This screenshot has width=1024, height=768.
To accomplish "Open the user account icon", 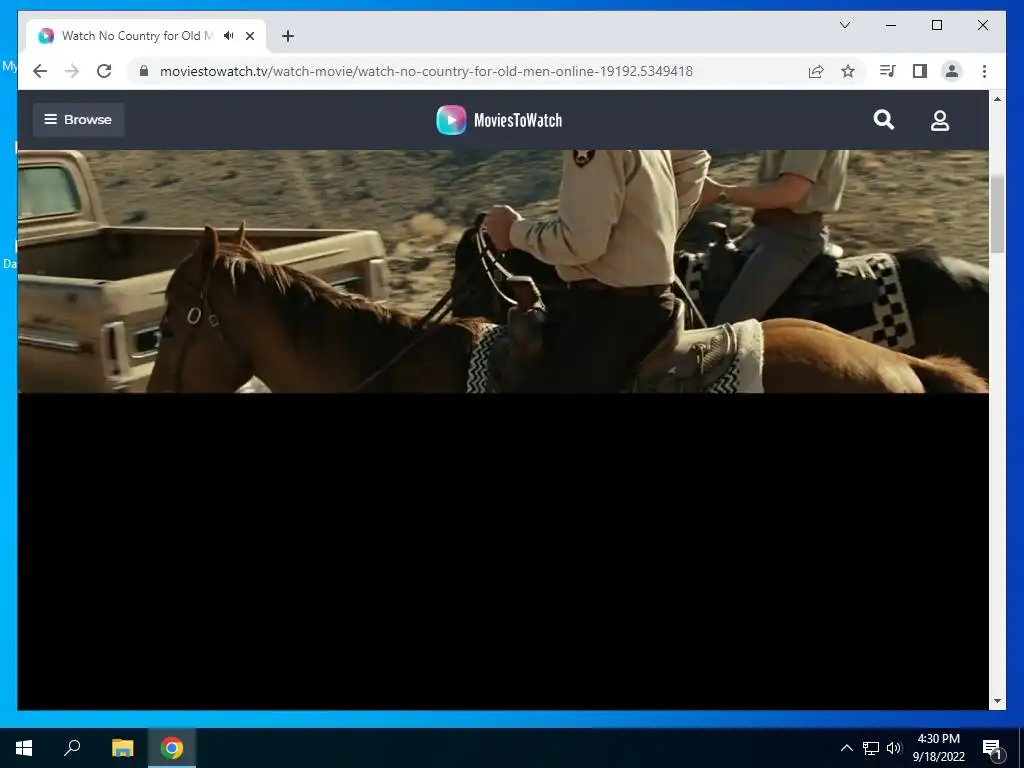I will tap(940, 120).
